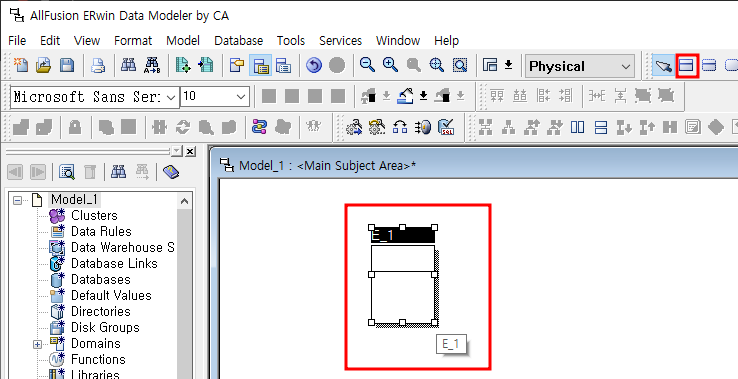This screenshot has height=379, width=738.
Task: Select Default Values in the tree
Action: (x=111, y=296)
